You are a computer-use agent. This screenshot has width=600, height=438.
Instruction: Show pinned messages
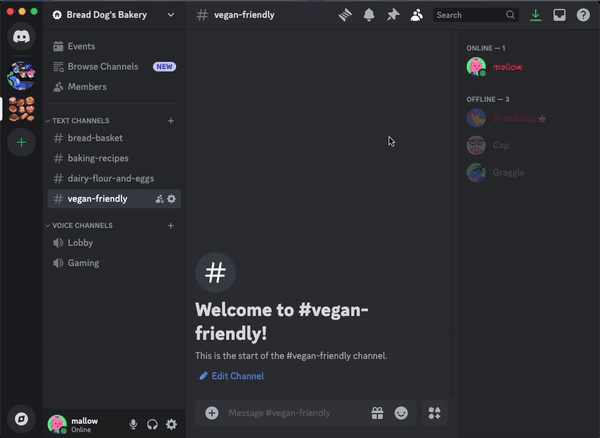(x=393, y=15)
